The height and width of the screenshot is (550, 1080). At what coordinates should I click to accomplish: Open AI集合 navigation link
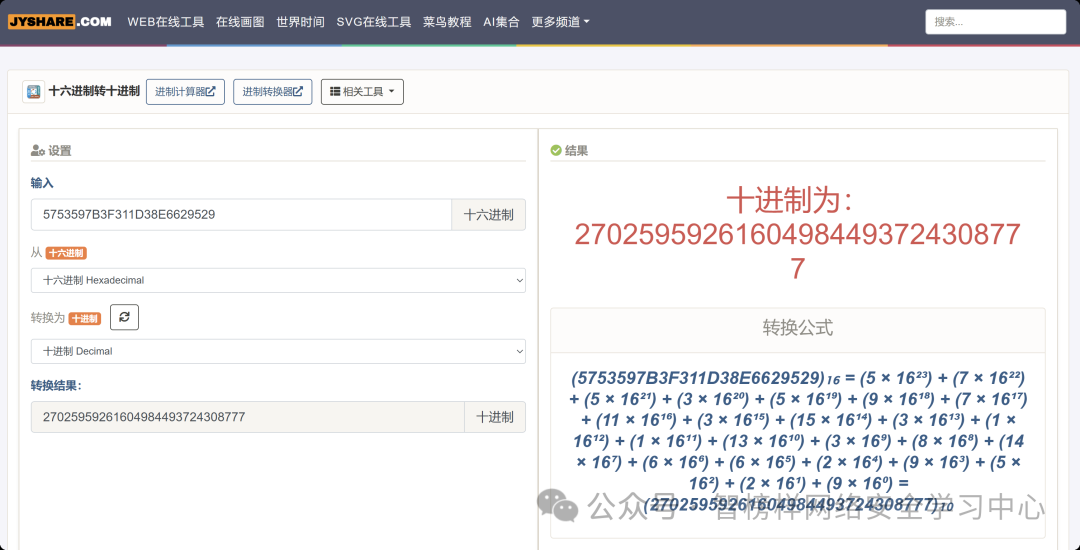pyautogui.click(x=501, y=21)
